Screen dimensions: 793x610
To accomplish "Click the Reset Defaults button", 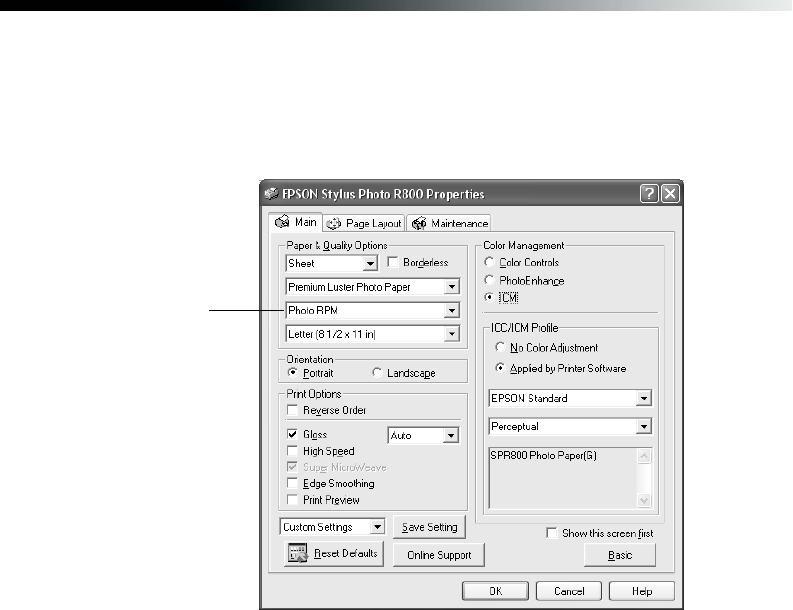I will (334, 553).
